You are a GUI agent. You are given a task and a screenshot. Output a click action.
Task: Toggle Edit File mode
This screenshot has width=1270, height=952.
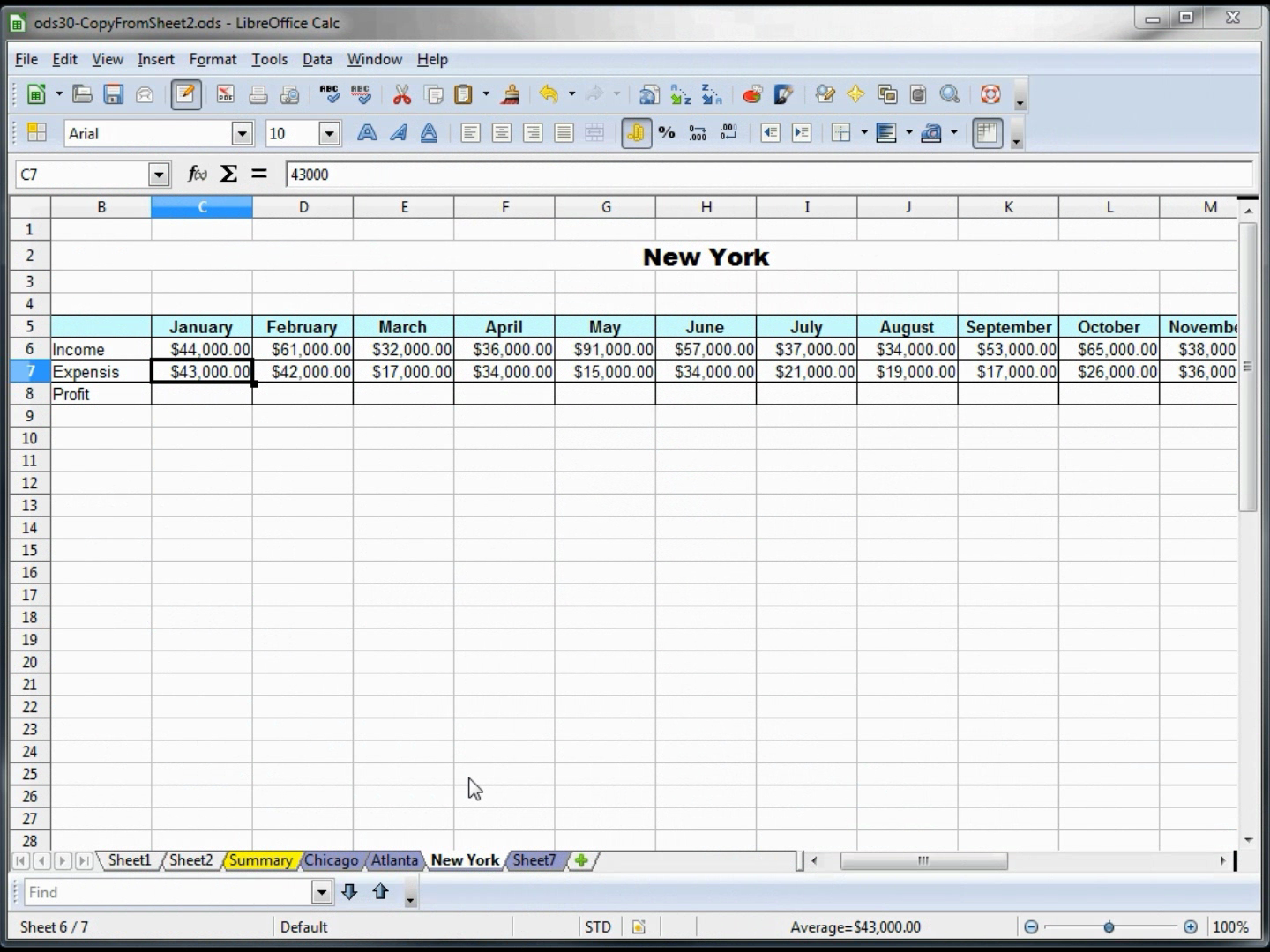[x=185, y=94]
